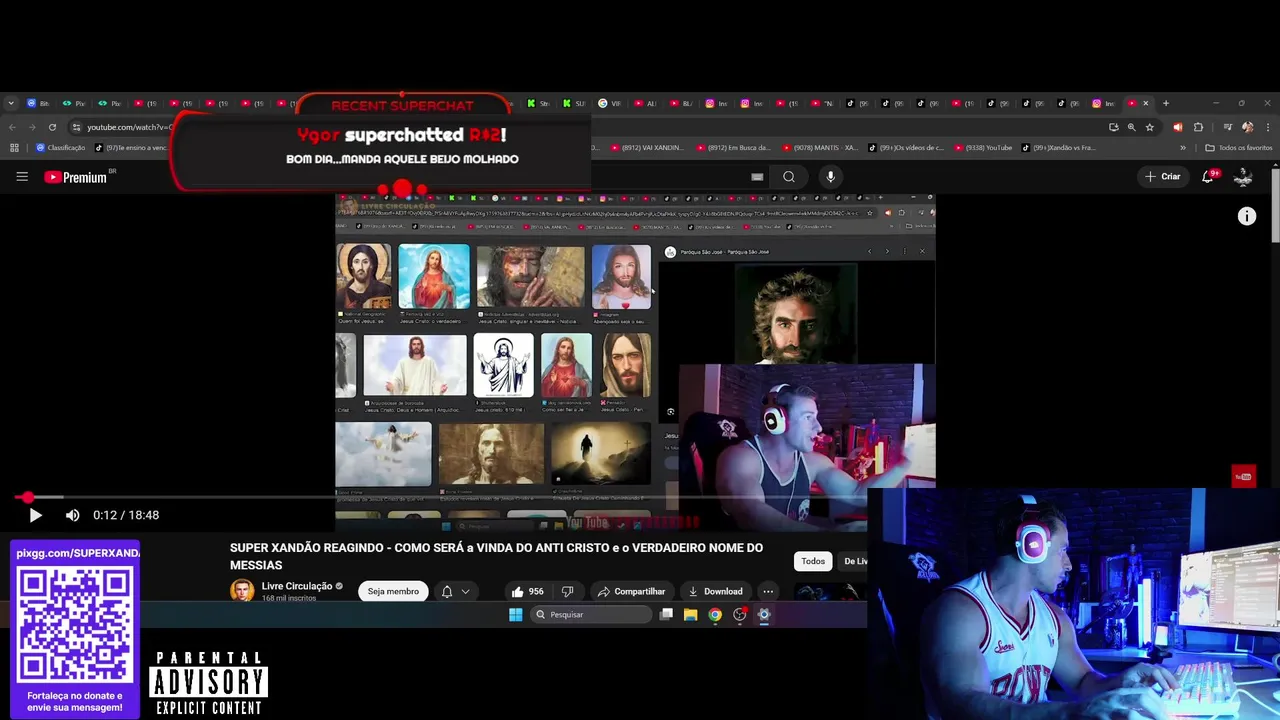1280x720 pixels.
Task: Open the Todos os favoritos folder
Action: [x=1238, y=148]
